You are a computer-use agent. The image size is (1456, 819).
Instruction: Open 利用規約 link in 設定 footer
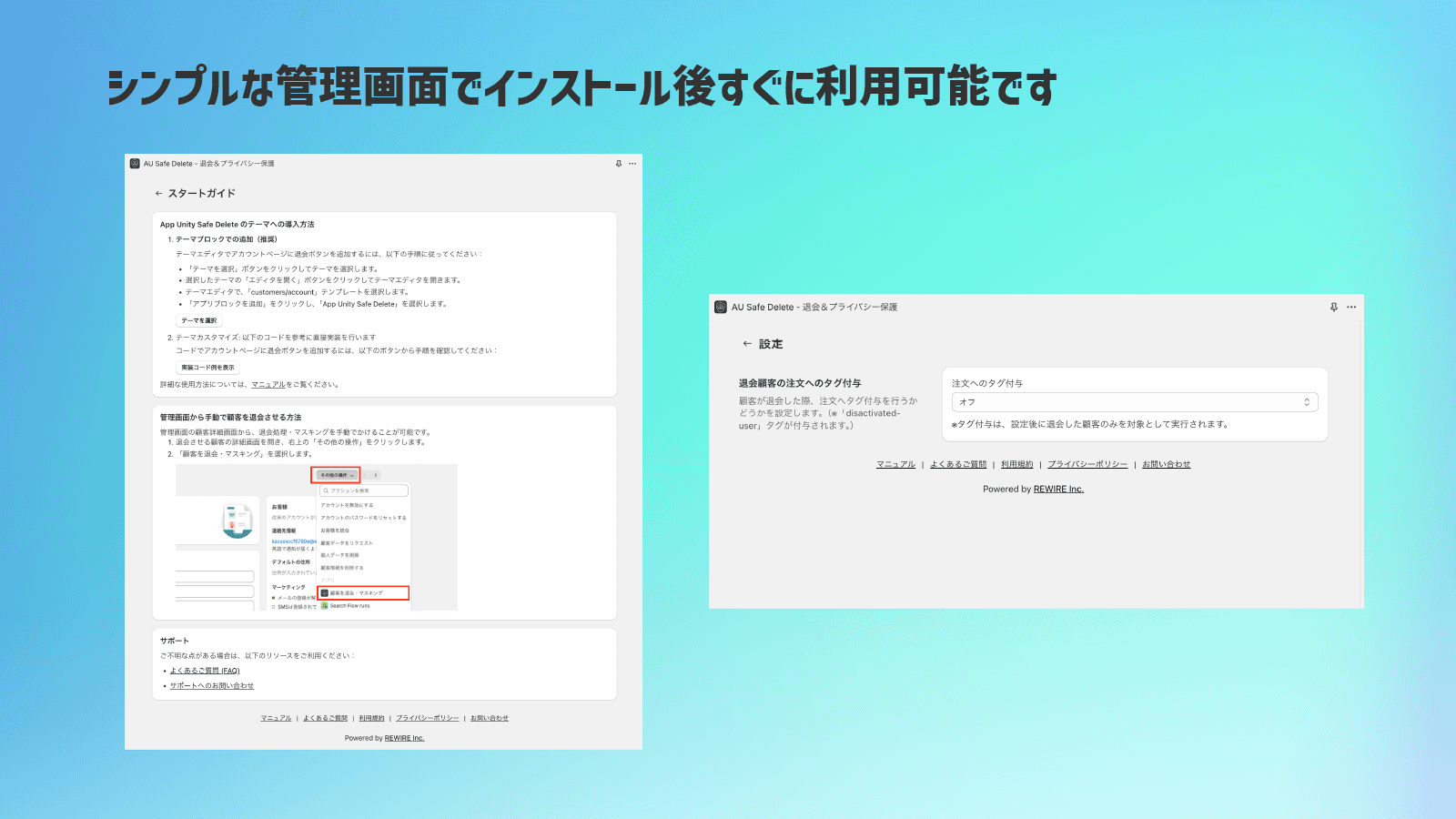(1016, 465)
